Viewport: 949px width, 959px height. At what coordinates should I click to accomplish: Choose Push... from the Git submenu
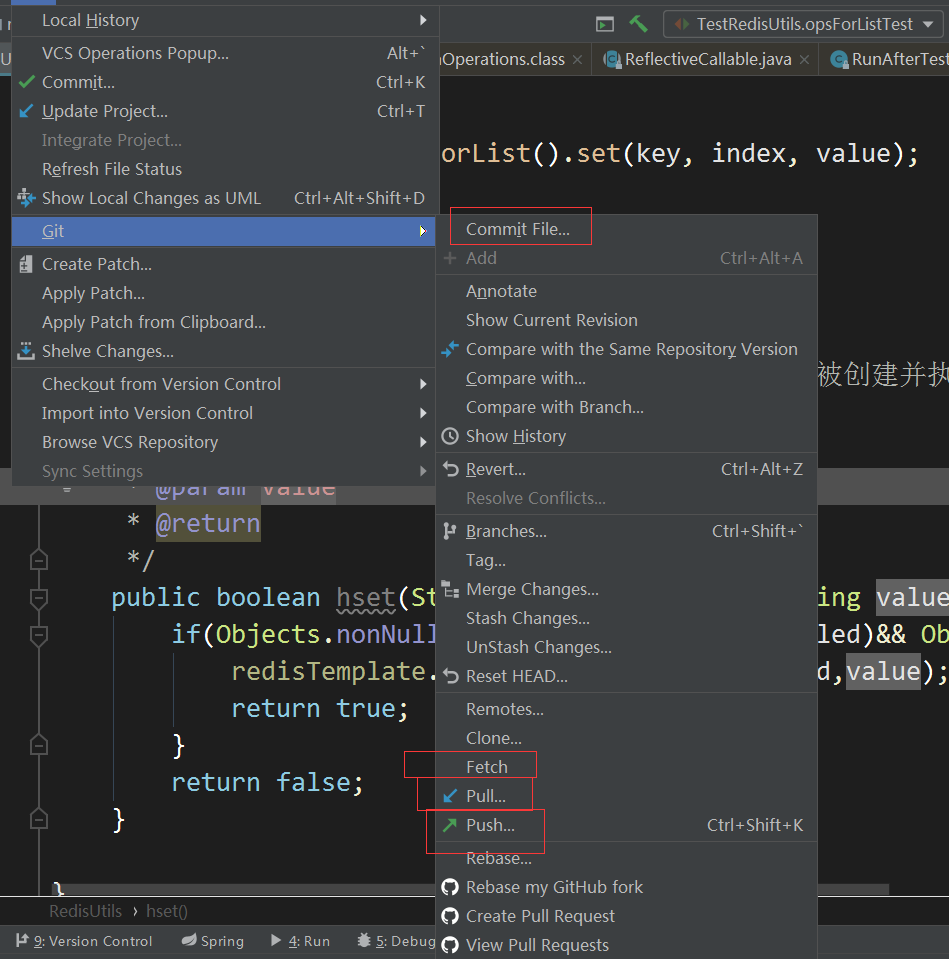(490, 825)
